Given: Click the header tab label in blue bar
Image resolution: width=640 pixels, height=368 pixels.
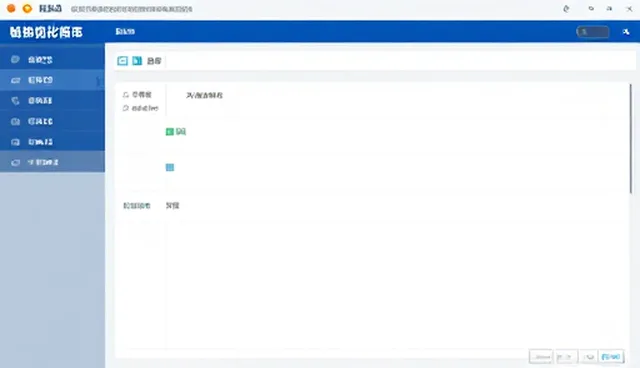Looking at the screenshot, I should (x=125, y=31).
